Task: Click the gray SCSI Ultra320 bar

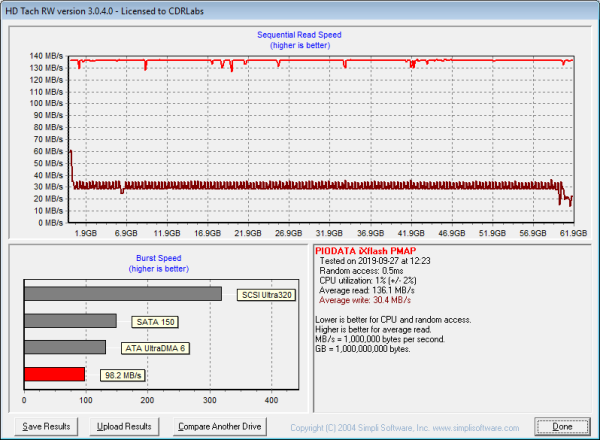Action: 123,294
